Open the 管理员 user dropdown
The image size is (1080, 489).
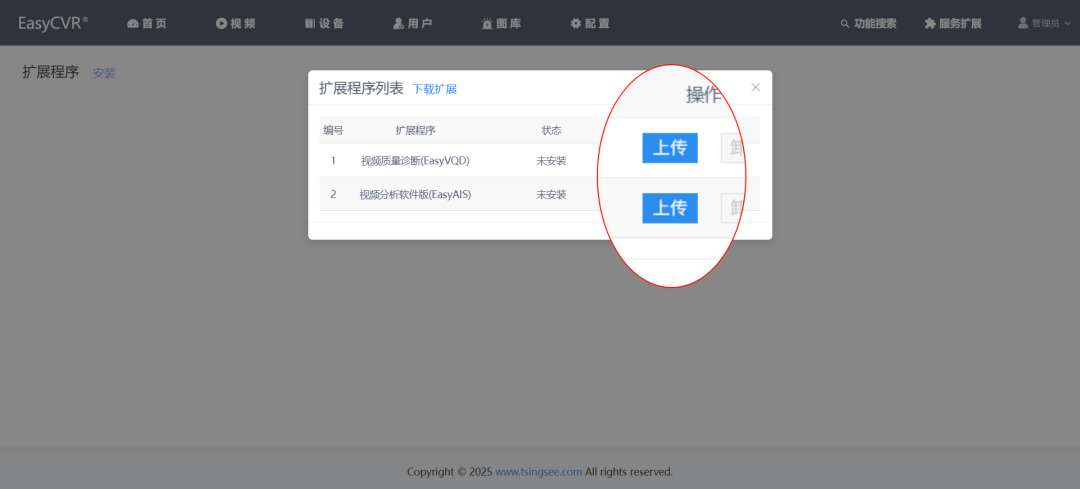click(1044, 23)
